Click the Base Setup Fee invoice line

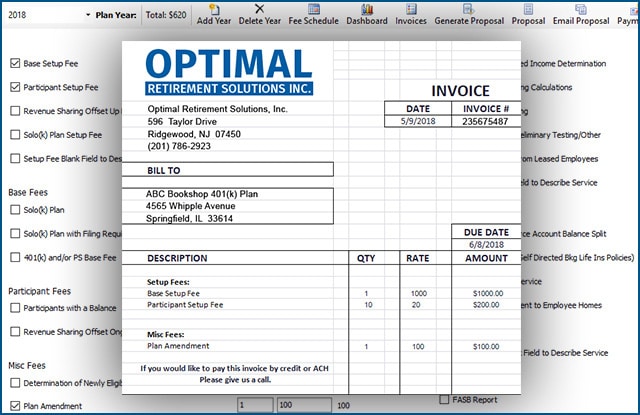[173, 293]
